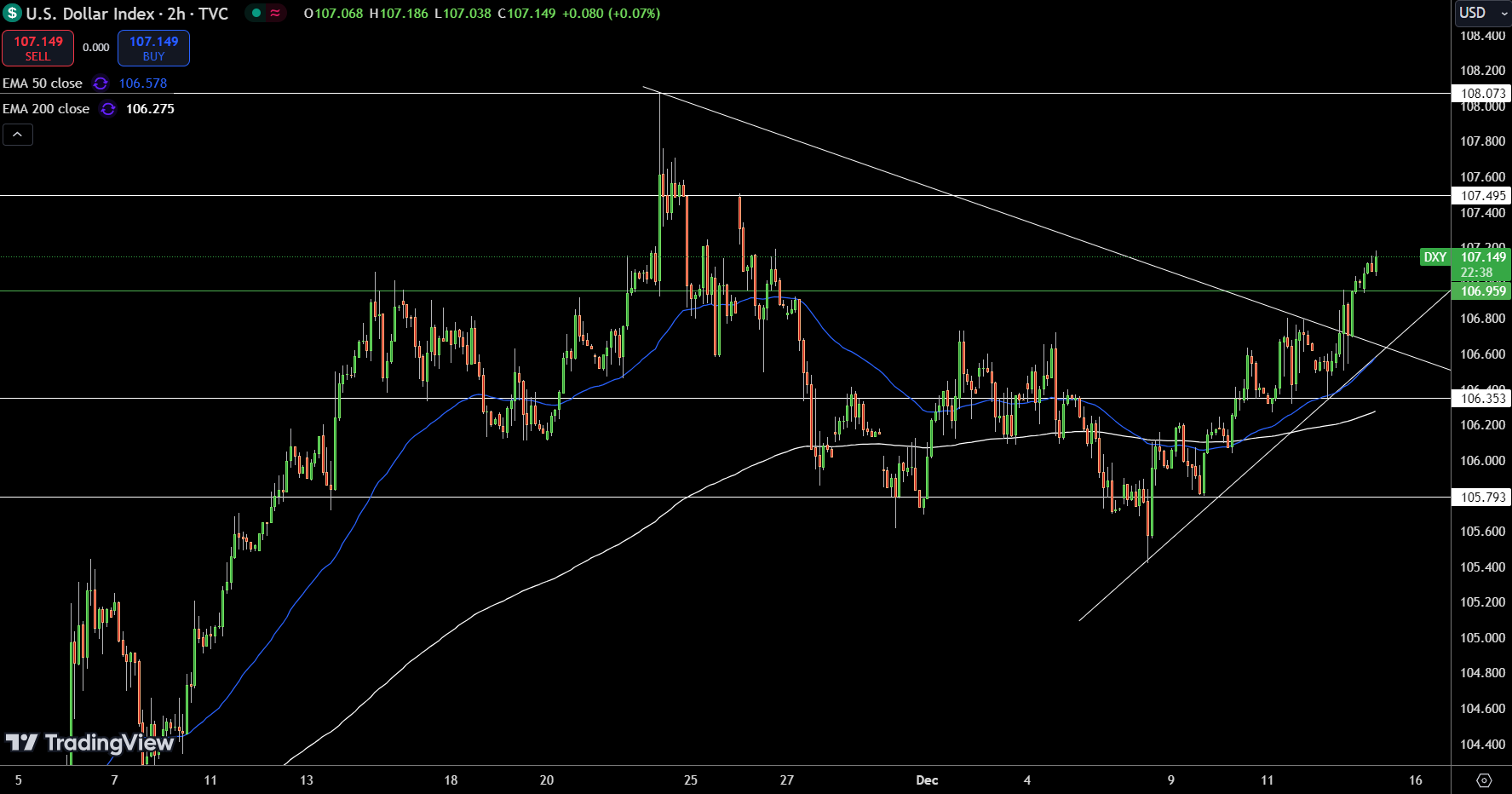Click the 22:38 countdown timer label
The image size is (1512, 794).
pos(1476,273)
